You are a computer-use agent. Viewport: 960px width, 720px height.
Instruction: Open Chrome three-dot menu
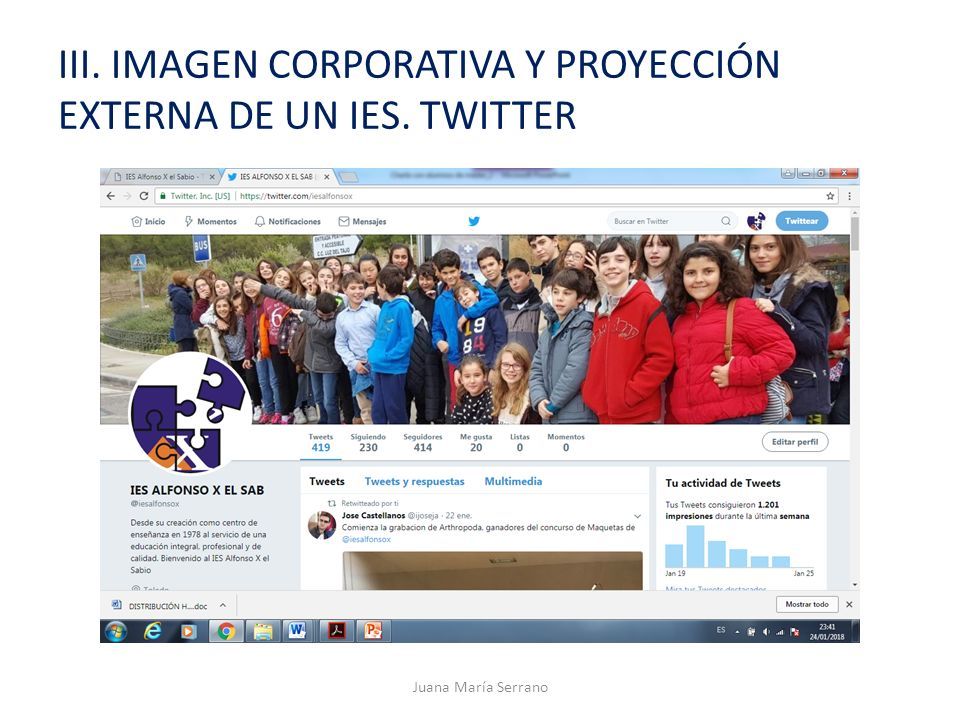849,196
